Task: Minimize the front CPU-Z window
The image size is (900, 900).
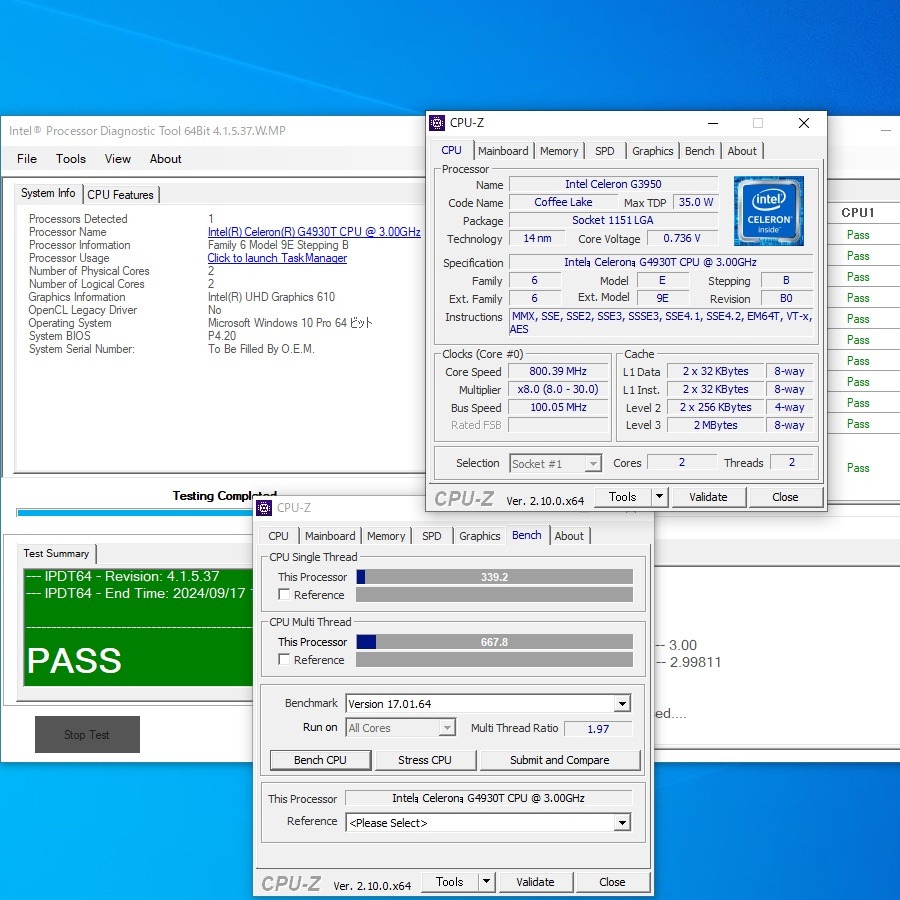Action: point(713,123)
